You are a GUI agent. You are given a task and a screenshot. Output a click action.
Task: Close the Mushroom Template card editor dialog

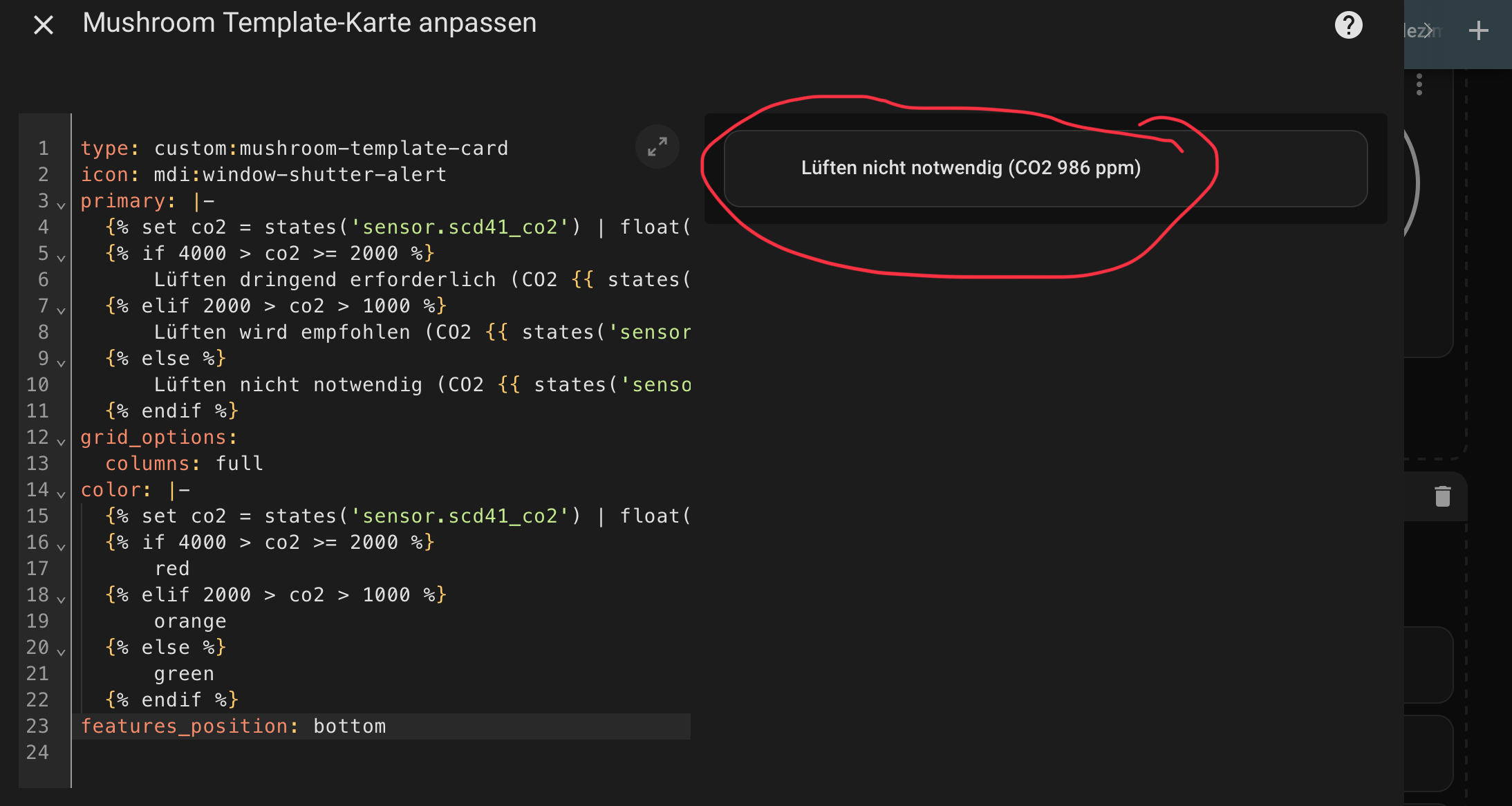(44, 26)
